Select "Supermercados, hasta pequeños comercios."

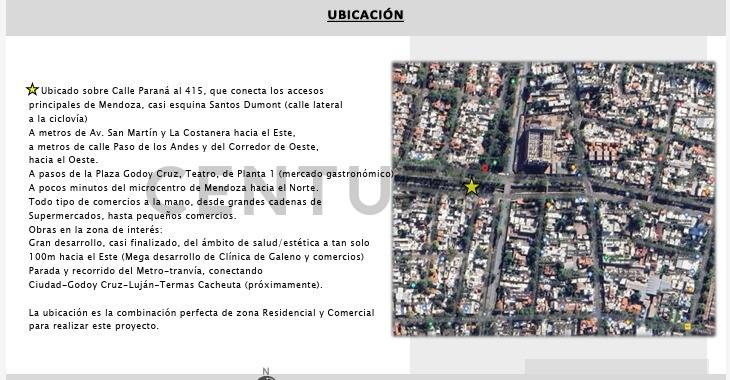click(133, 216)
